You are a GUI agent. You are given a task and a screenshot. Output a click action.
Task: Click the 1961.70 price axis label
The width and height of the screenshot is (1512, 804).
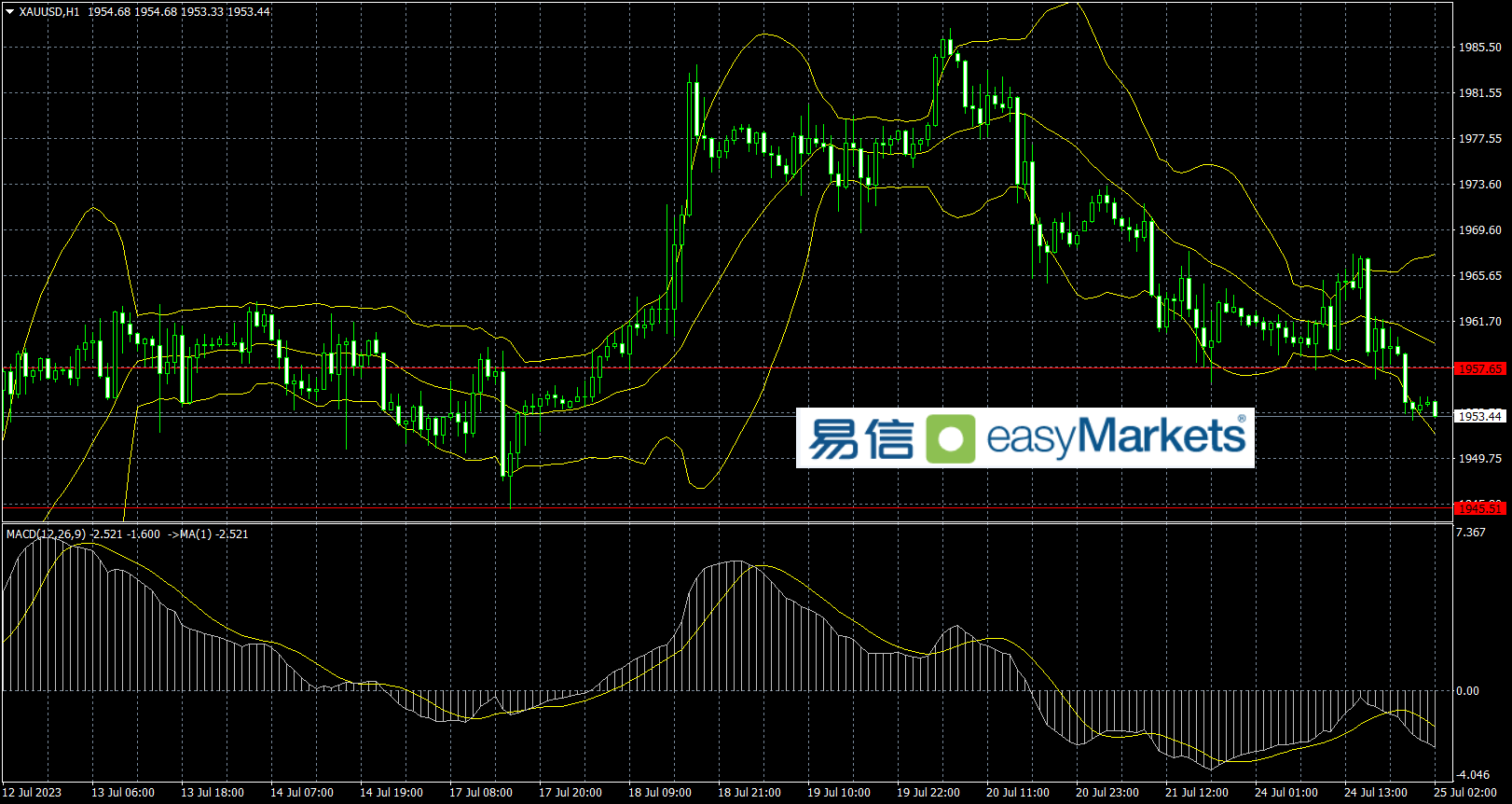pos(1480,322)
